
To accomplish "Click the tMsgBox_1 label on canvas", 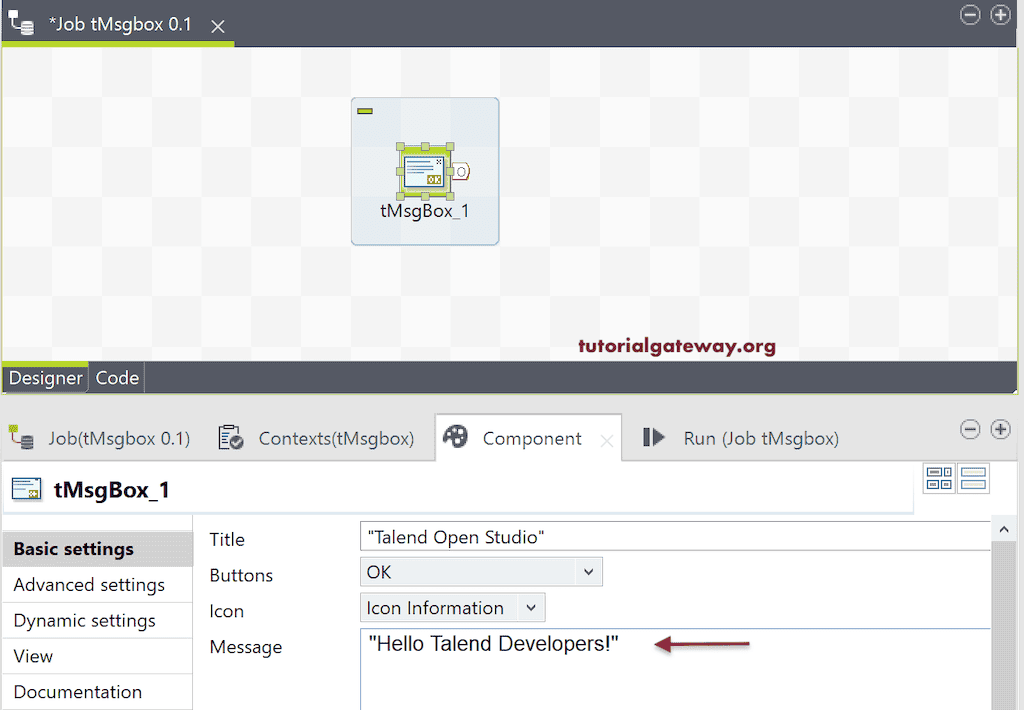I will [424, 211].
